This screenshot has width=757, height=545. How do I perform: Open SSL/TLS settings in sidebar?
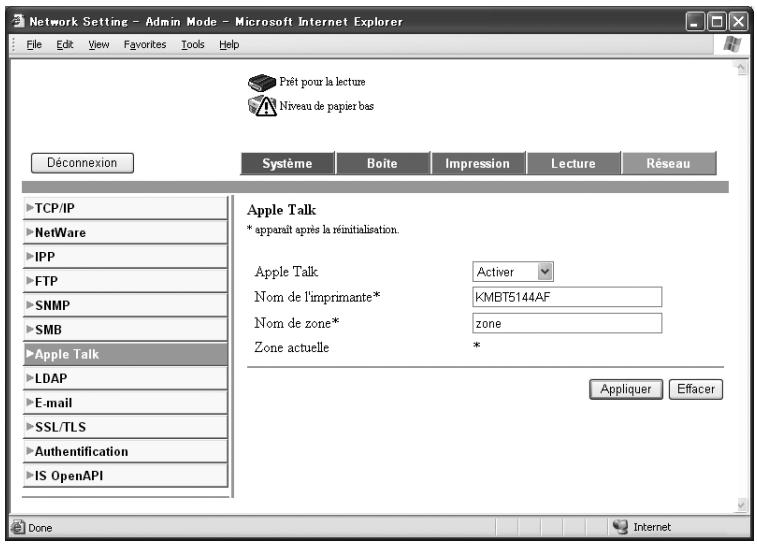pyautogui.click(x=125, y=427)
